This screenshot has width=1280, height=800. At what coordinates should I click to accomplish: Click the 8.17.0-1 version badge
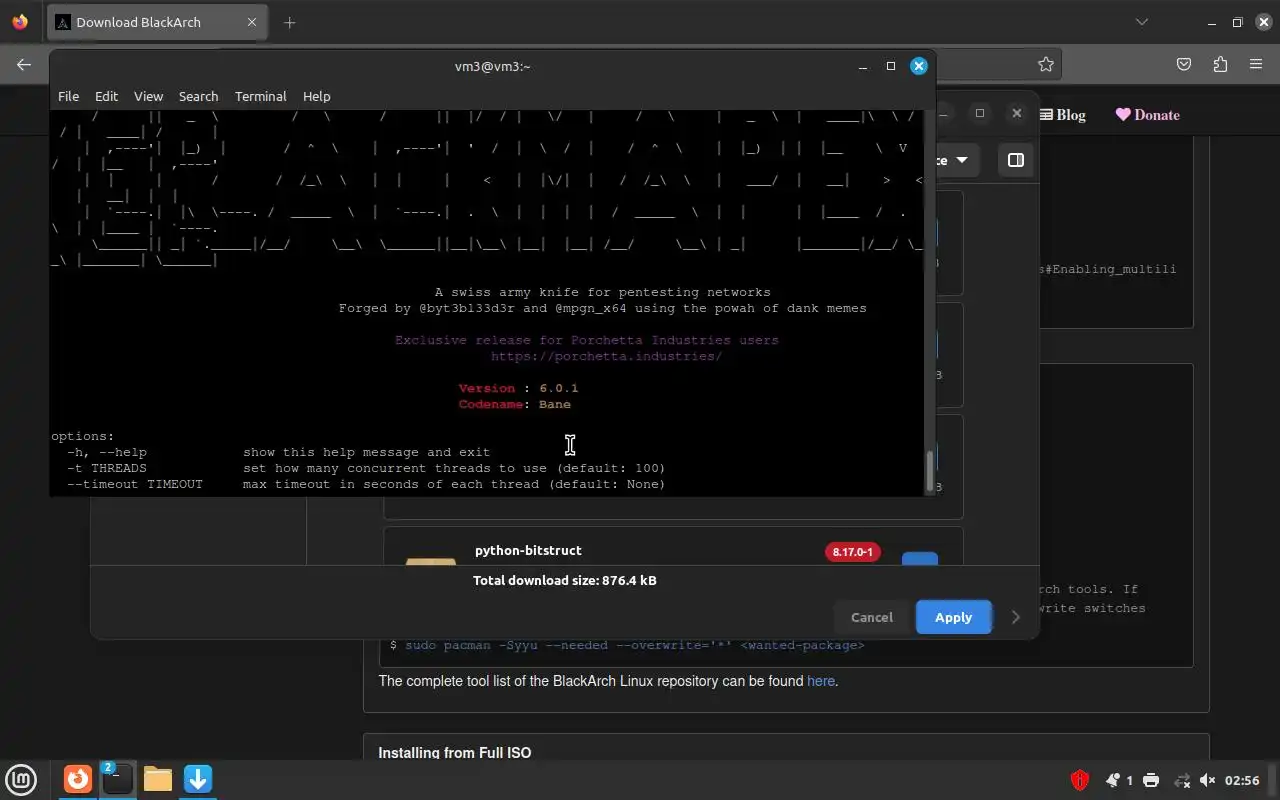point(852,552)
